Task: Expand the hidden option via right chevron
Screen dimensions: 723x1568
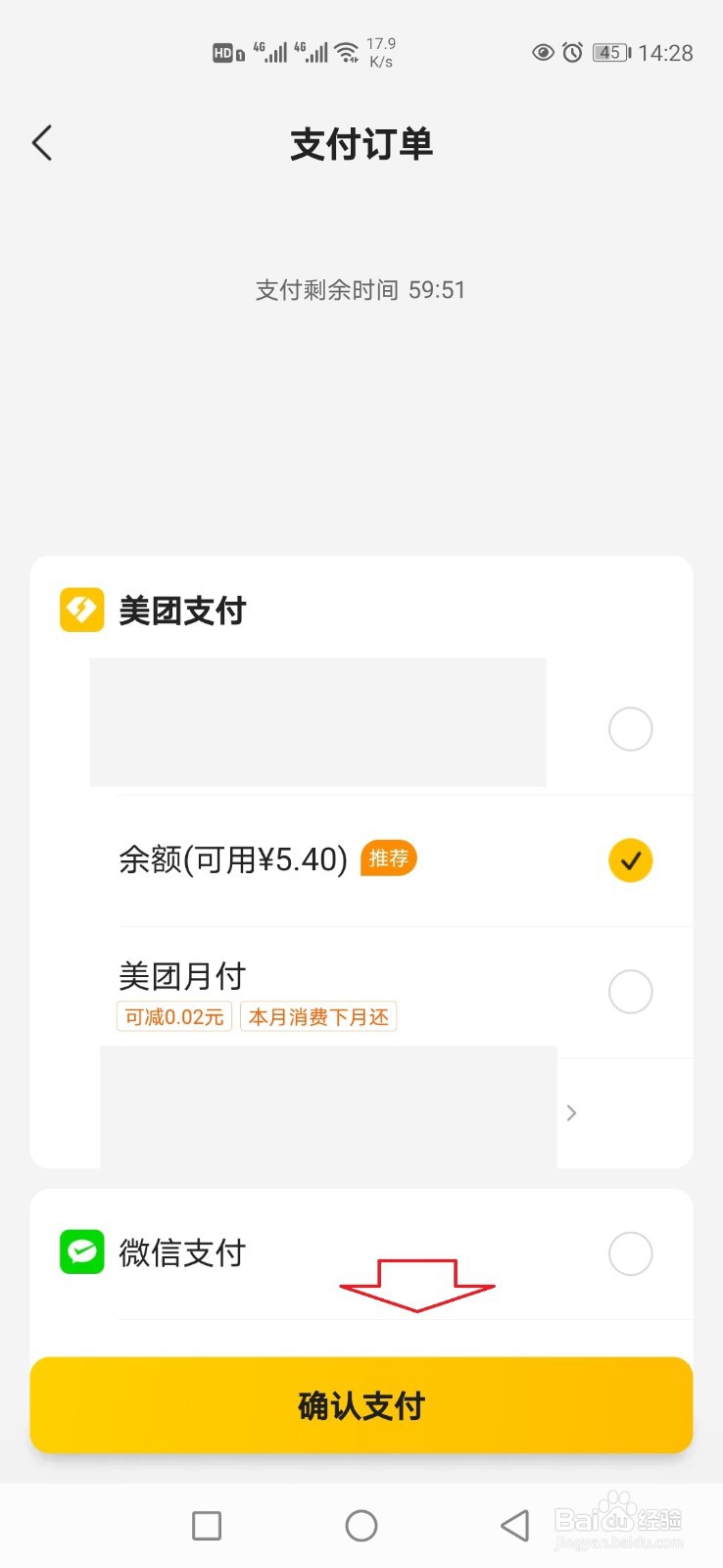Action: 572,1112
